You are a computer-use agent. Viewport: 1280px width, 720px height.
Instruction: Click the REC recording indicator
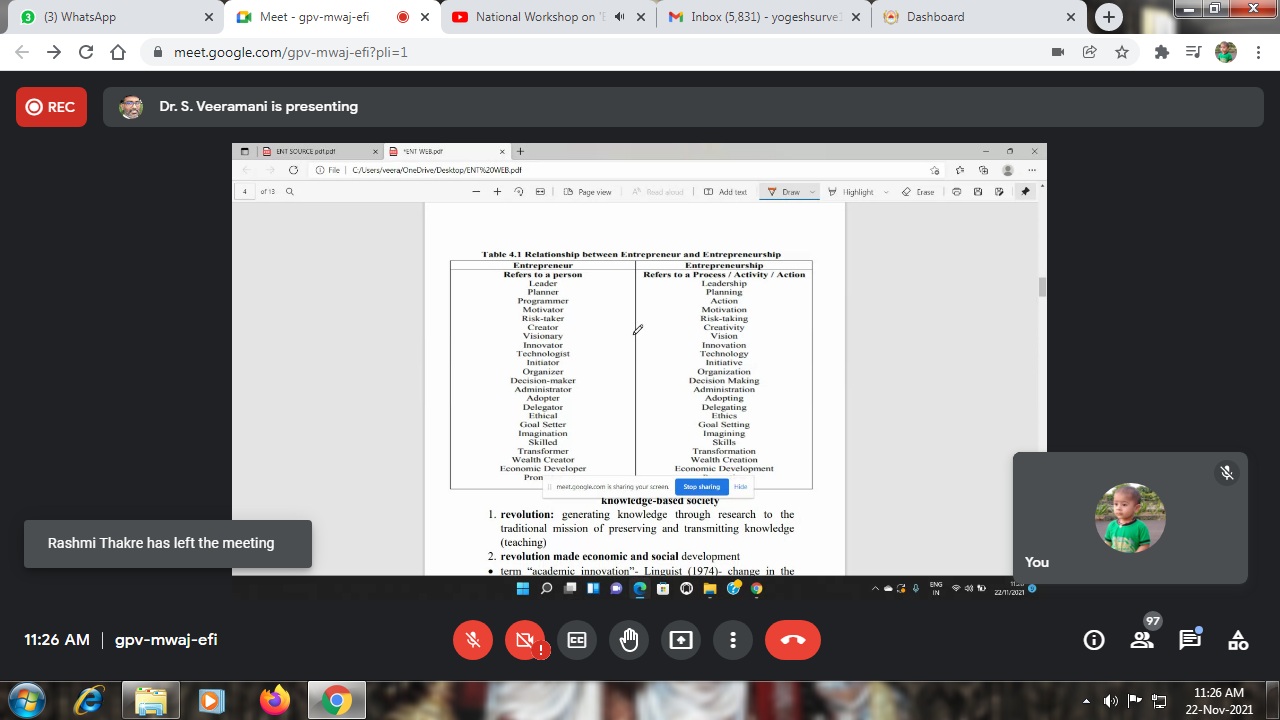pyautogui.click(x=51, y=107)
